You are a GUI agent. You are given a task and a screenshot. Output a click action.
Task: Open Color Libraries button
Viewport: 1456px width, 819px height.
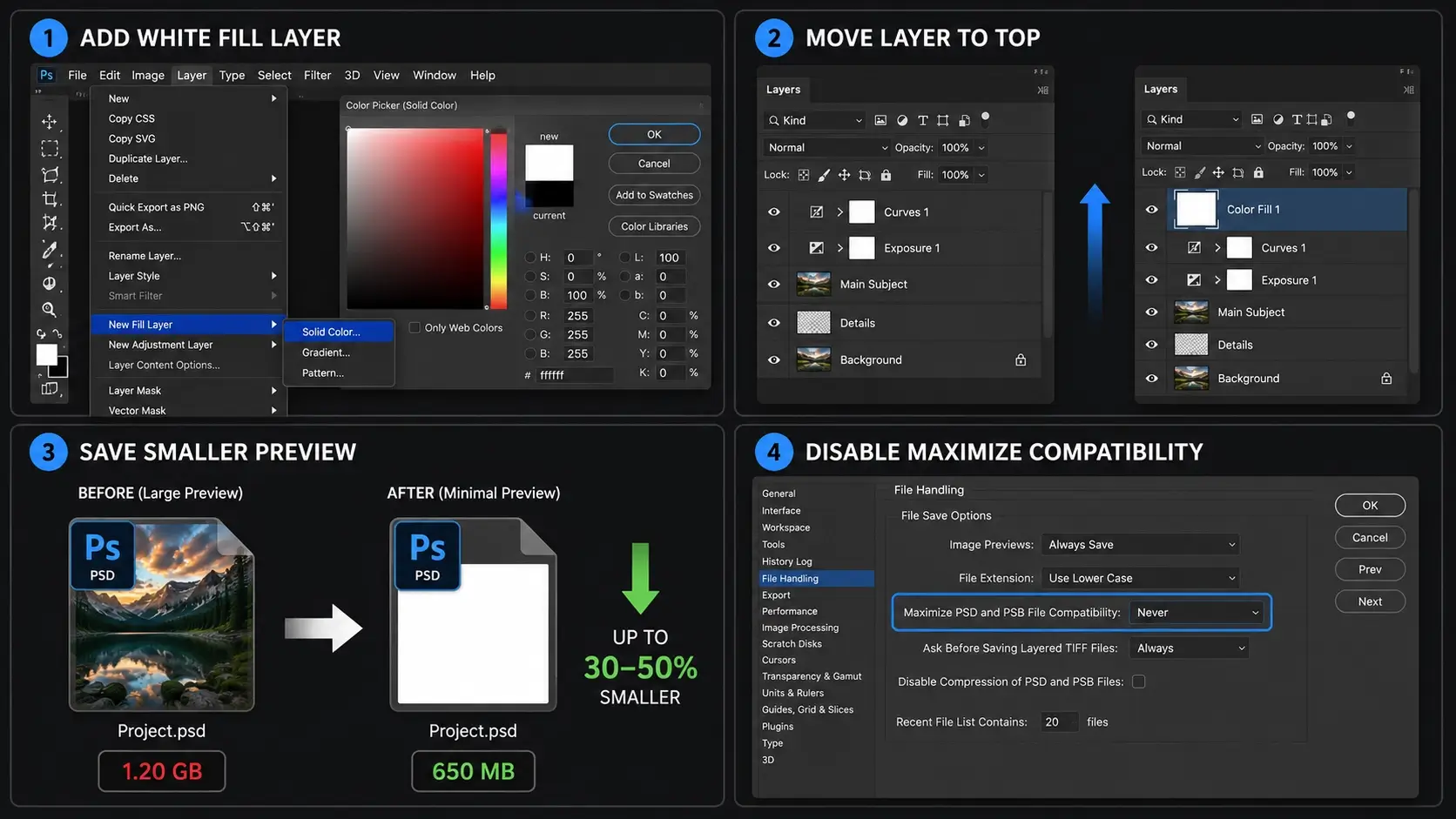pyautogui.click(x=654, y=226)
